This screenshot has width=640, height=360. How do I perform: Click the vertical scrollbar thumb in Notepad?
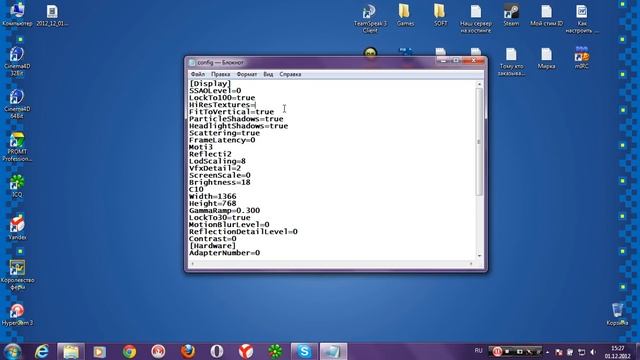(x=479, y=141)
